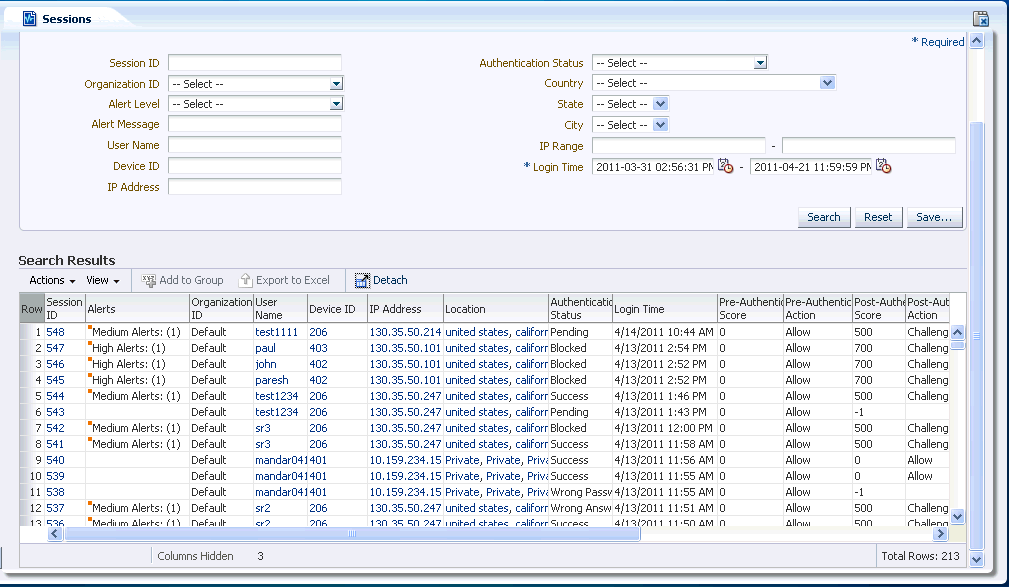Click the Add to Group icon
This screenshot has width=1009, height=587.
coord(150,280)
